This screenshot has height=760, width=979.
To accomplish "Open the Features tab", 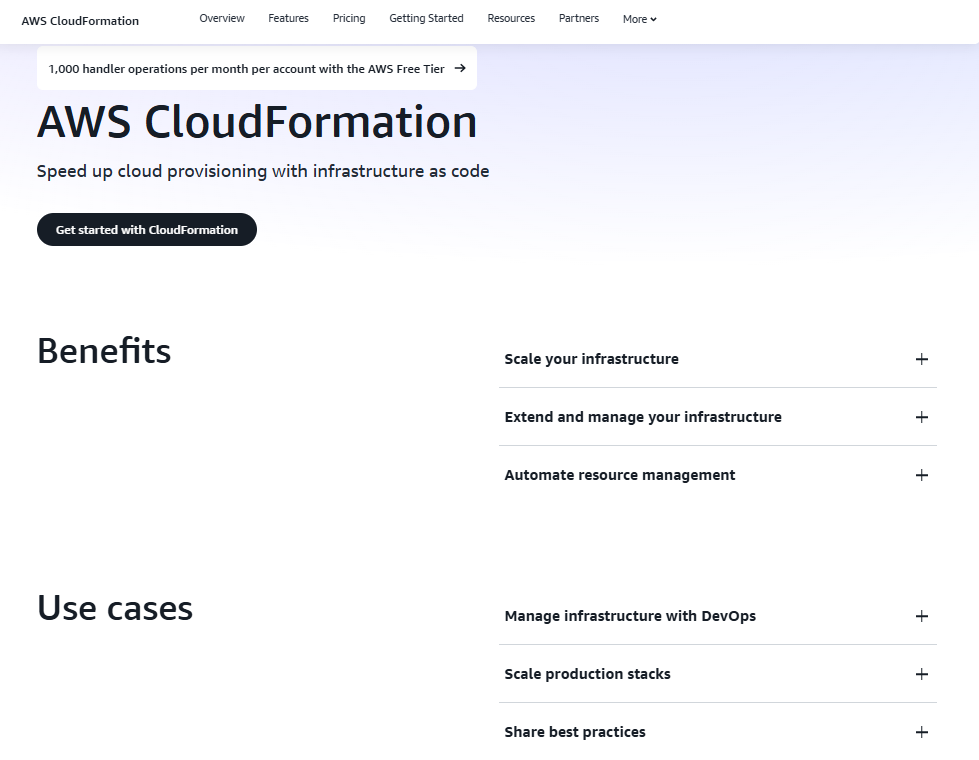I will pyautogui.click(x=288, y=19).
